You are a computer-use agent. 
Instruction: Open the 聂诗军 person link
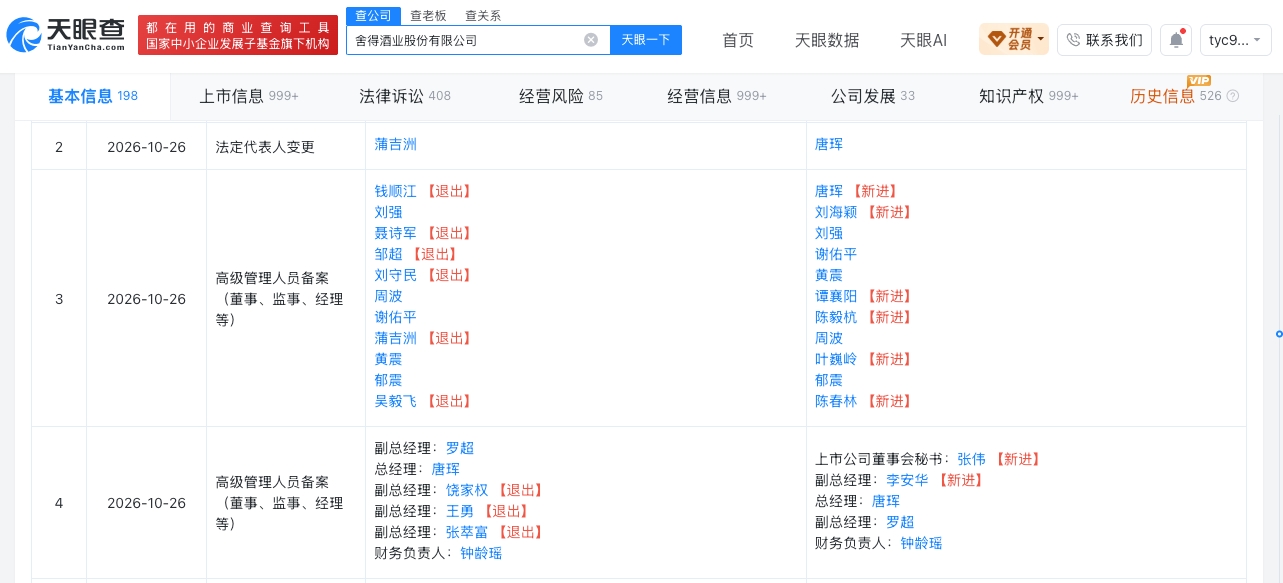pos(396,233)
